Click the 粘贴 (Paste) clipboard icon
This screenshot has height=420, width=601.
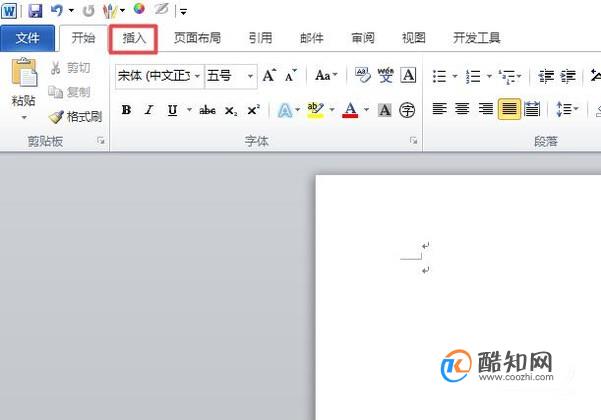(24, 73)
